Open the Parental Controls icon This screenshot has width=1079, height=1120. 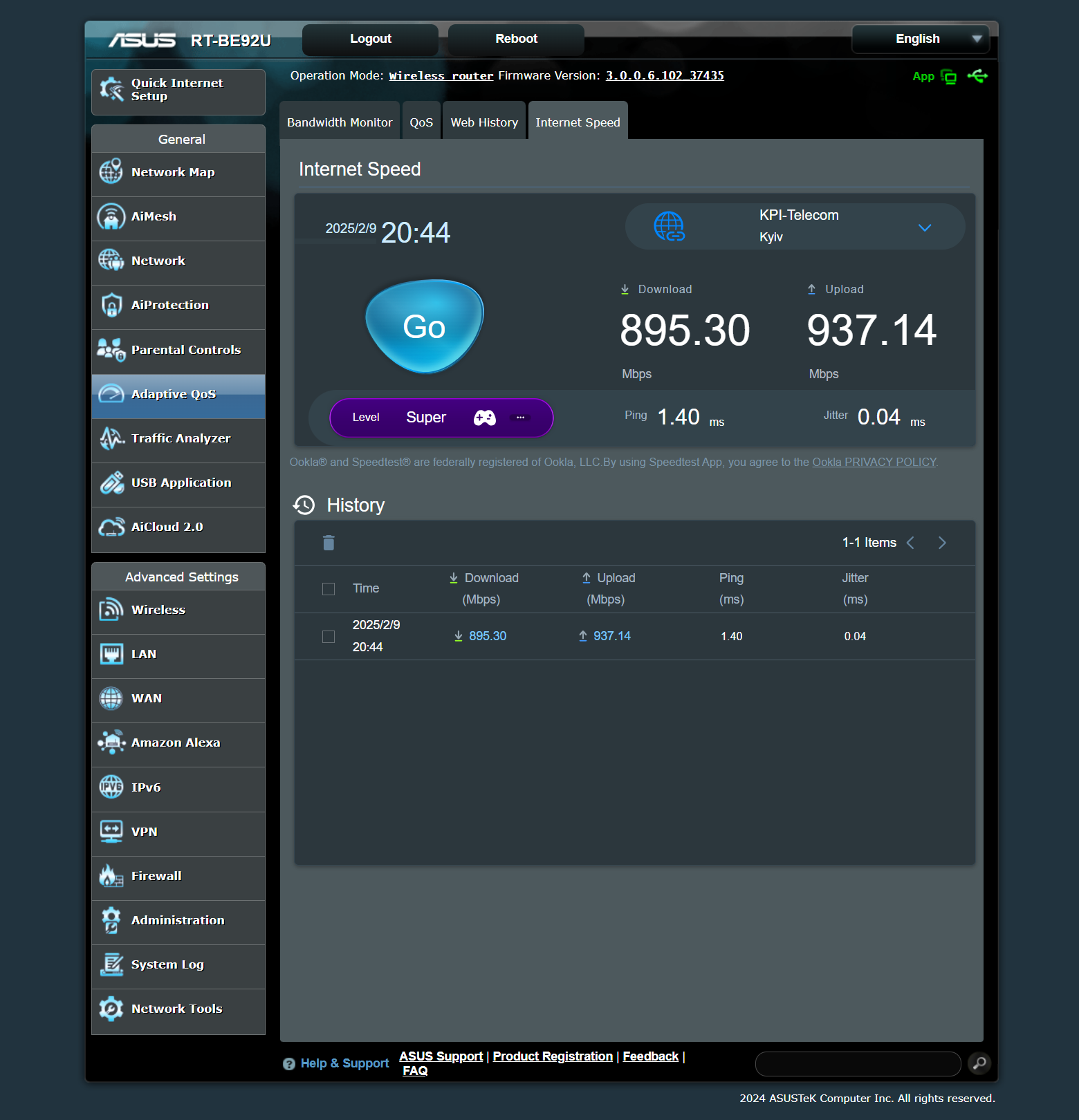click(111, 350)
